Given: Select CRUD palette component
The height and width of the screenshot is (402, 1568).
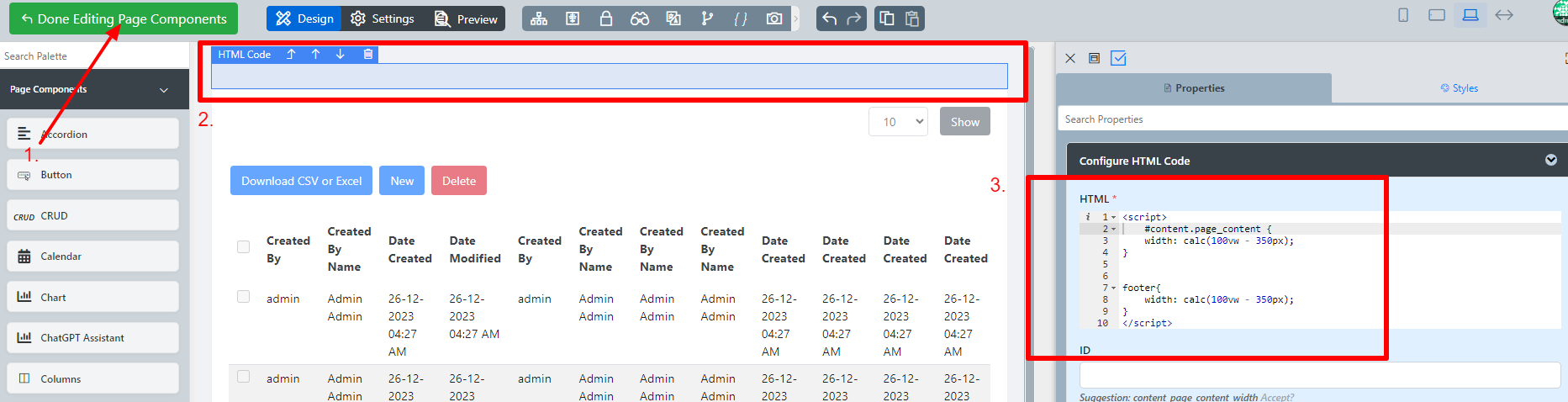Looking at the screenshot, I should click(92, 215).
